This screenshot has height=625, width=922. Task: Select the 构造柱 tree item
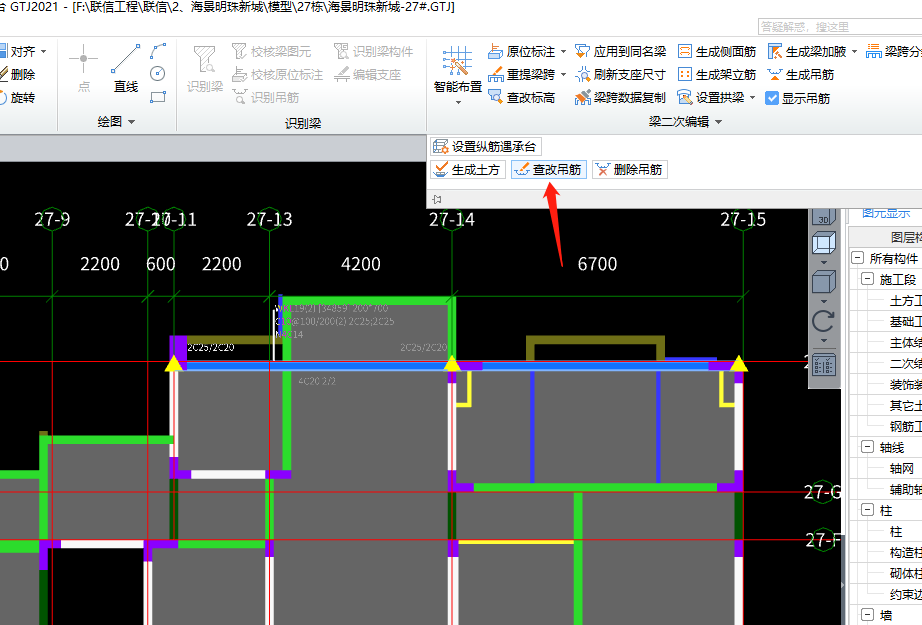pyautogui.click(x=906, y=553)
